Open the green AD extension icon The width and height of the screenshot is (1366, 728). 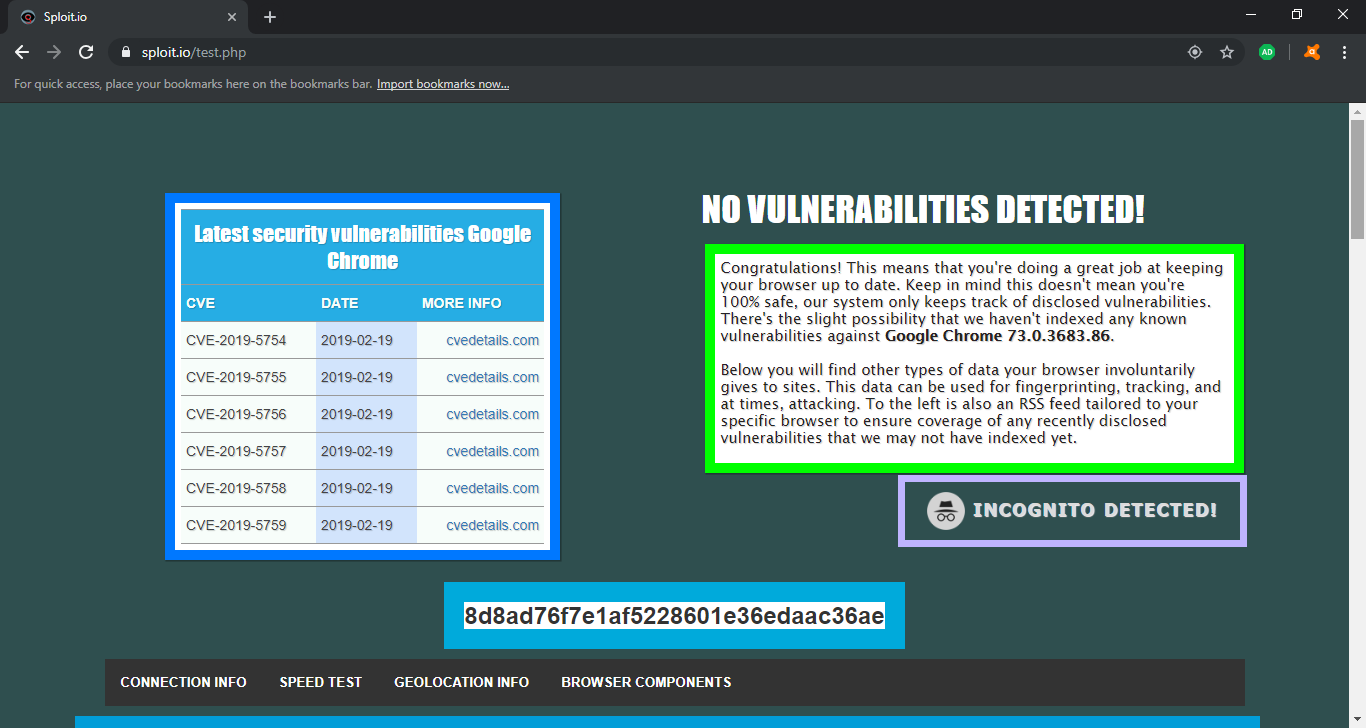point(1267,52)
